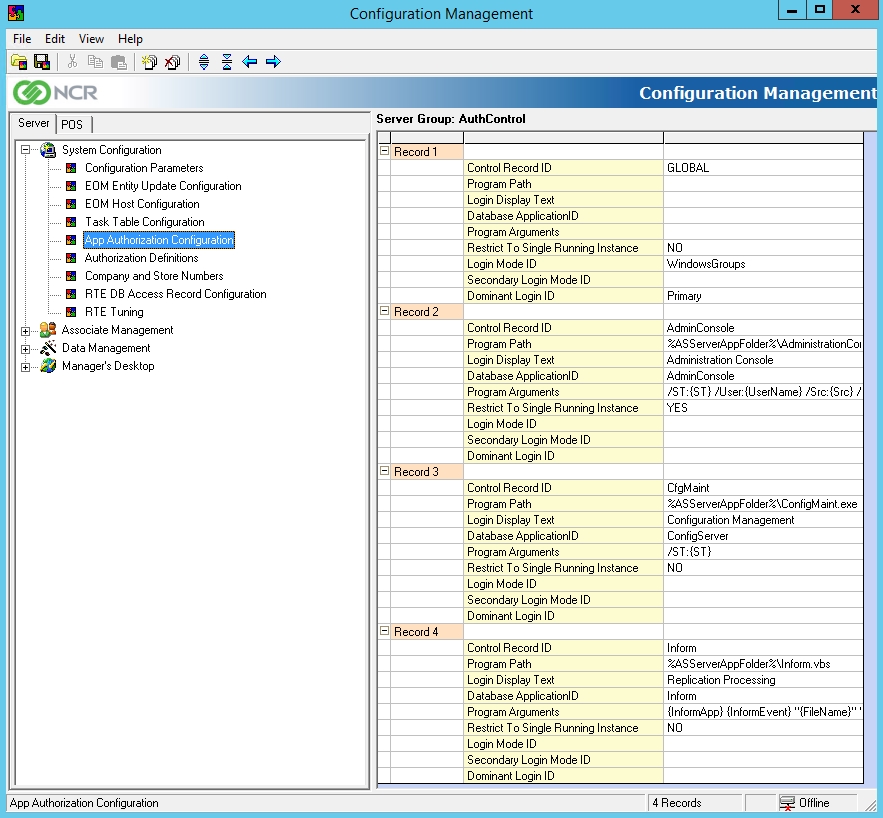Collapse the System Configuration tree node
The image size is (883, 818).
(x=25, y=150)
